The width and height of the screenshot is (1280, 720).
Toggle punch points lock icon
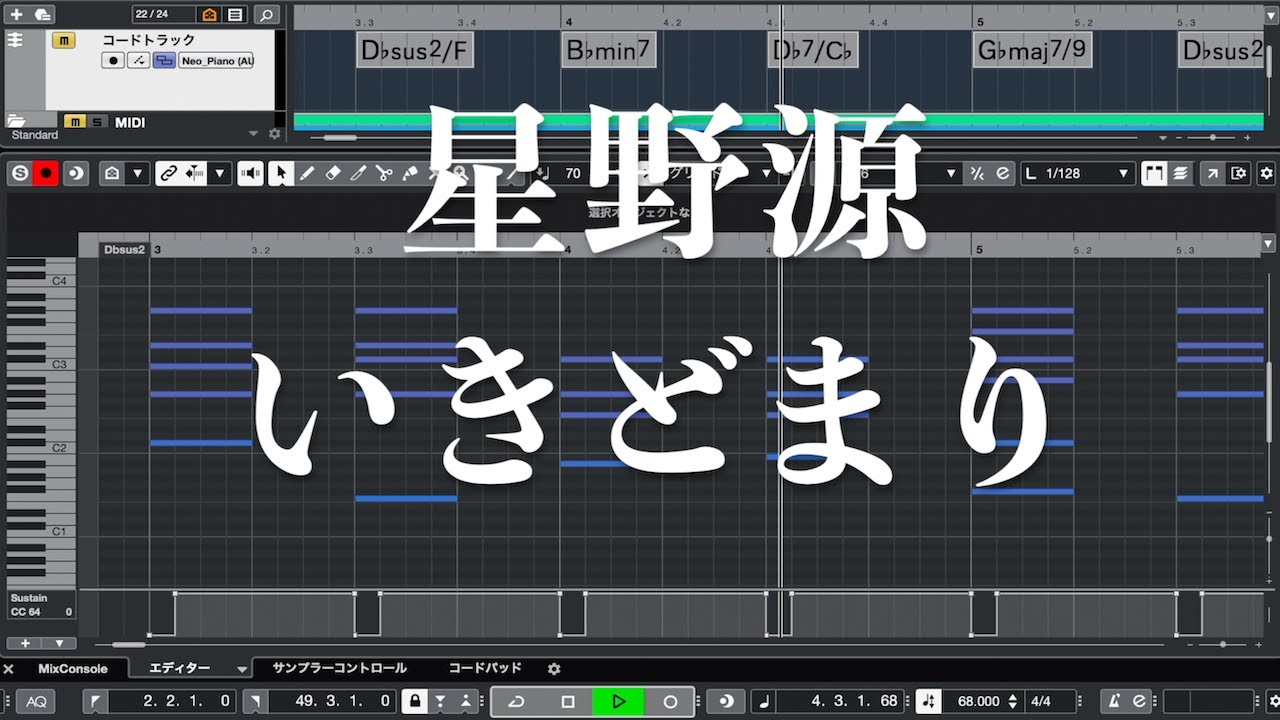(414, 701)
